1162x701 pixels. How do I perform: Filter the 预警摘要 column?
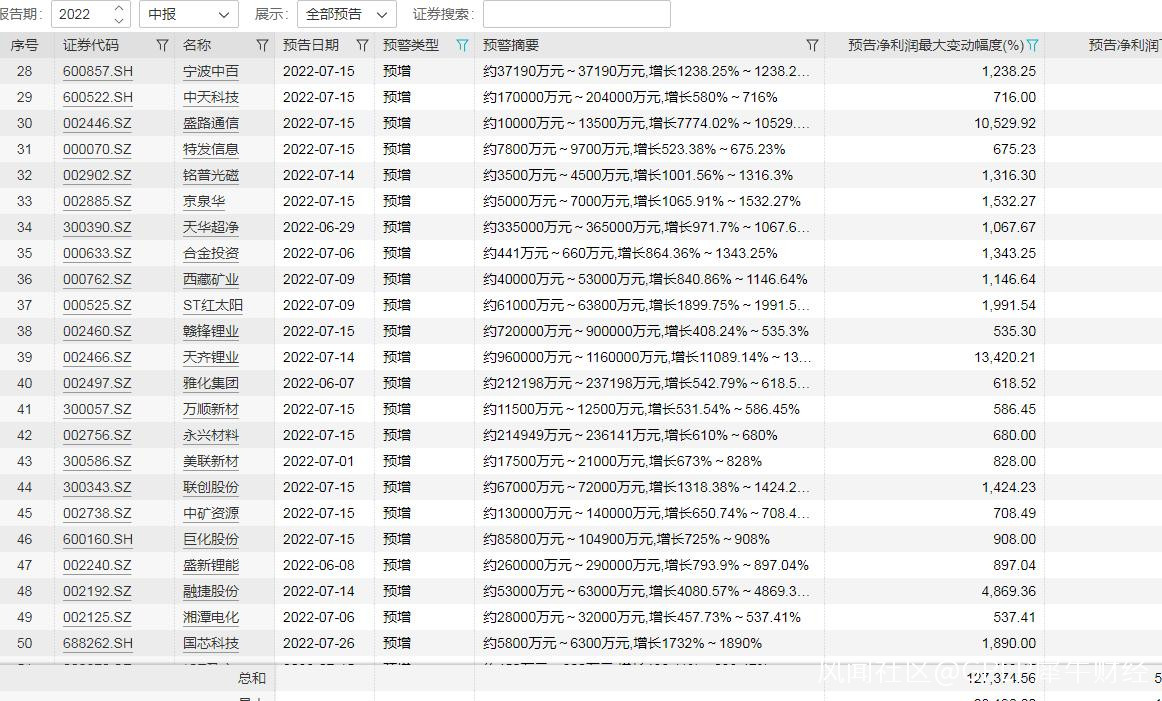click(x=812, y=45)
